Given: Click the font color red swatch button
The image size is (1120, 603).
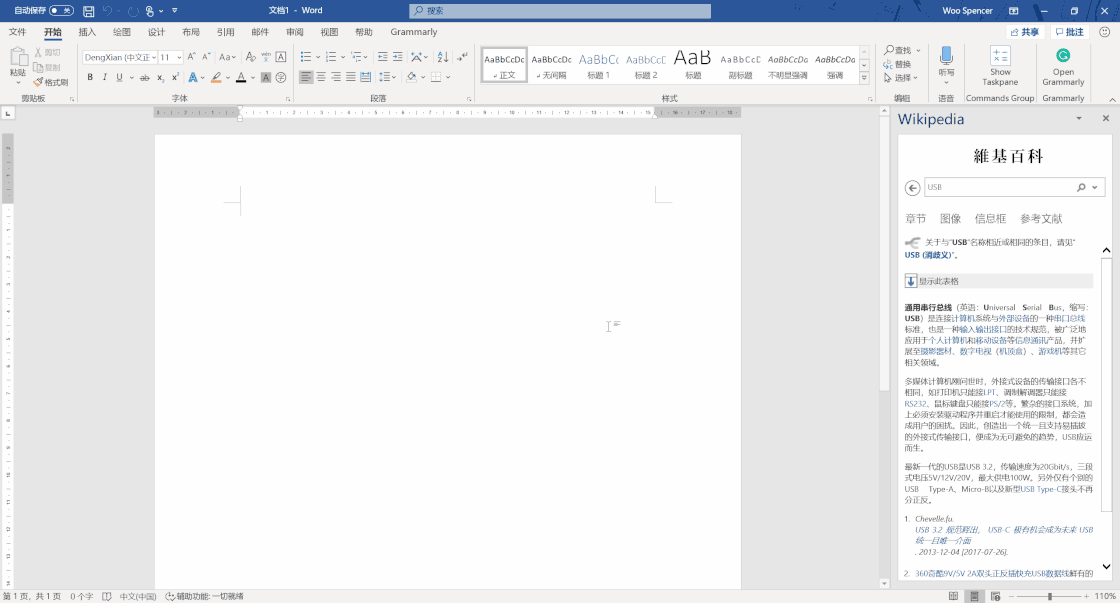Looking at the screenshot, I should point(240,78).
